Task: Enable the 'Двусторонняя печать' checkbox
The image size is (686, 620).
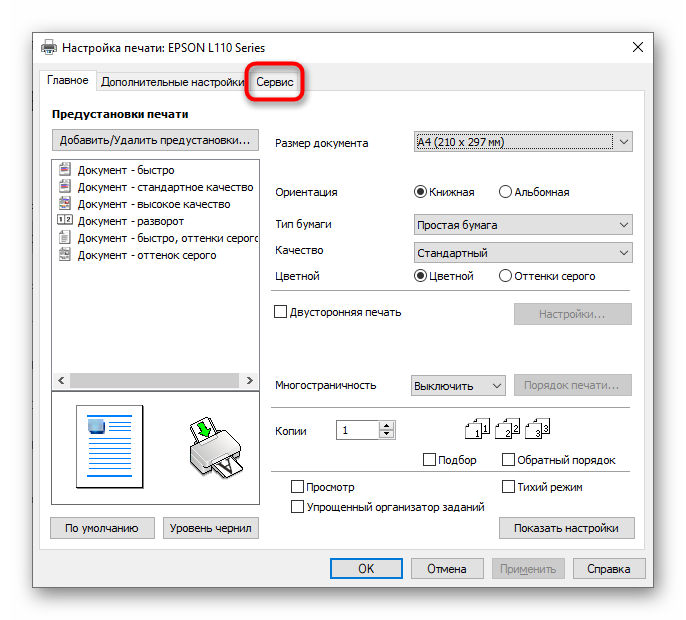Action: [x=281, y=312]
